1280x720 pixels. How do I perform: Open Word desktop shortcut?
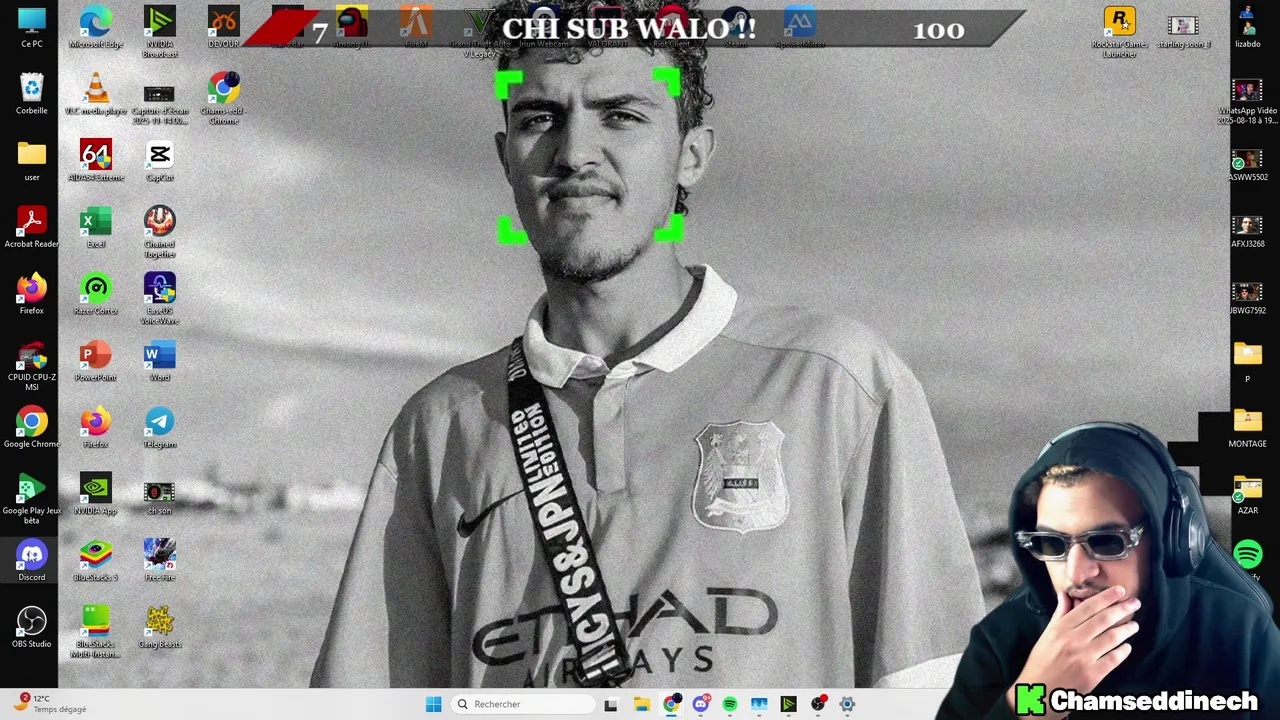[x=159, y=361]
